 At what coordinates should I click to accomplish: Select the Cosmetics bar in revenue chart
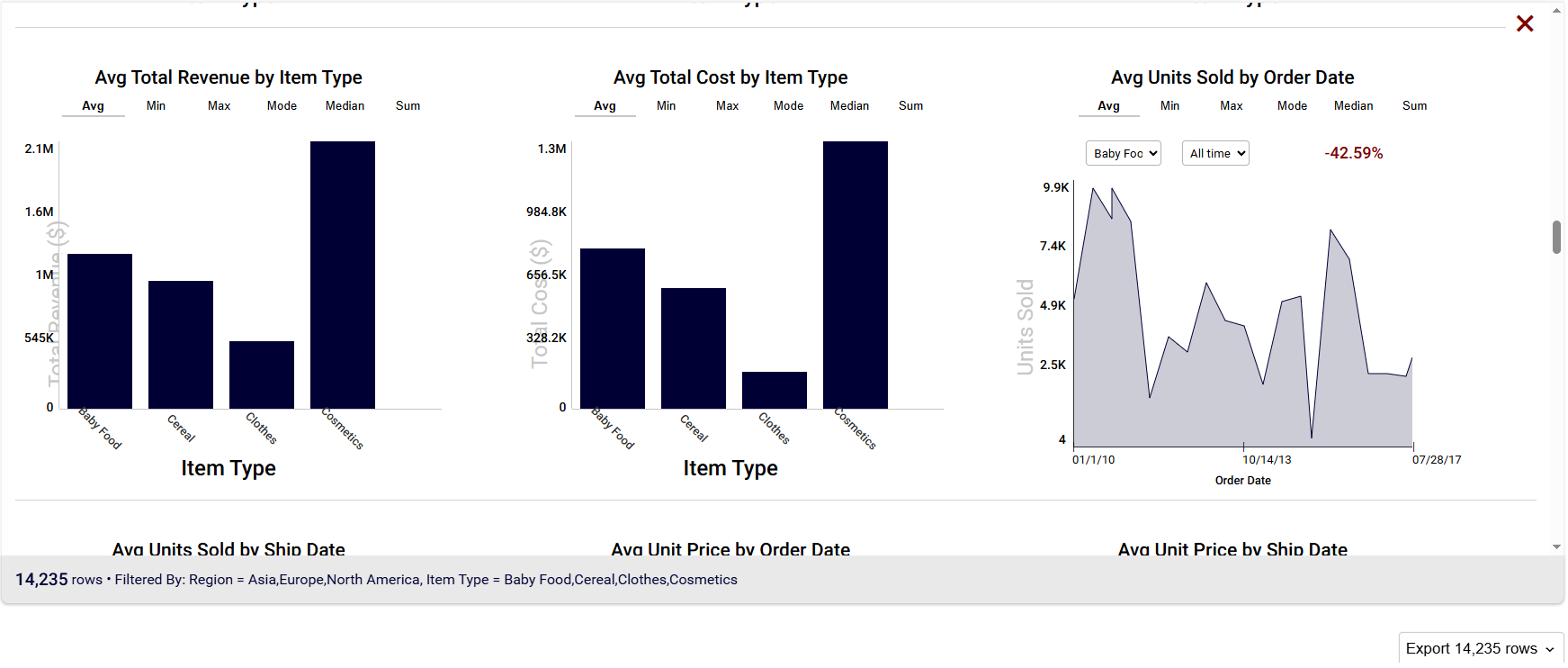tap(342, 270)
